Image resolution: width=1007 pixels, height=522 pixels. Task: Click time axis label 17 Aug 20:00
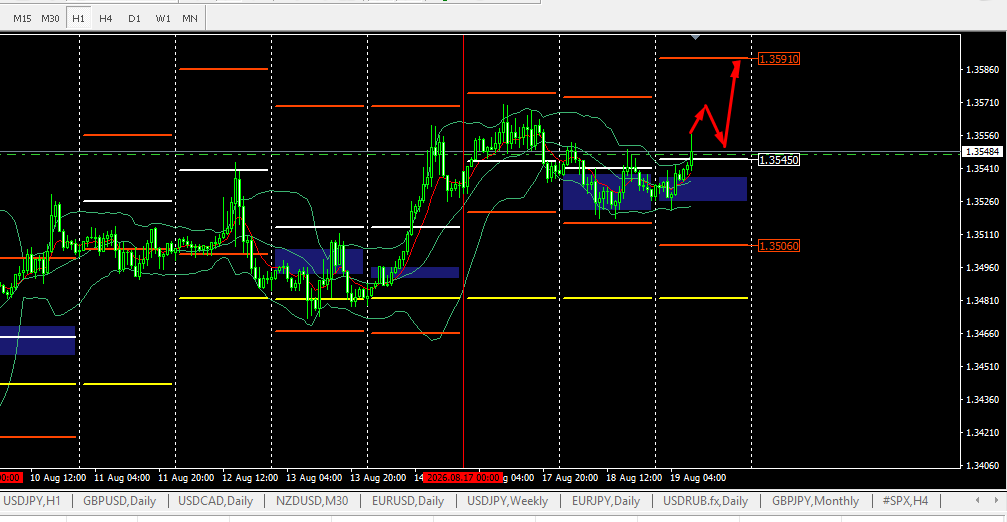[570, 478]
